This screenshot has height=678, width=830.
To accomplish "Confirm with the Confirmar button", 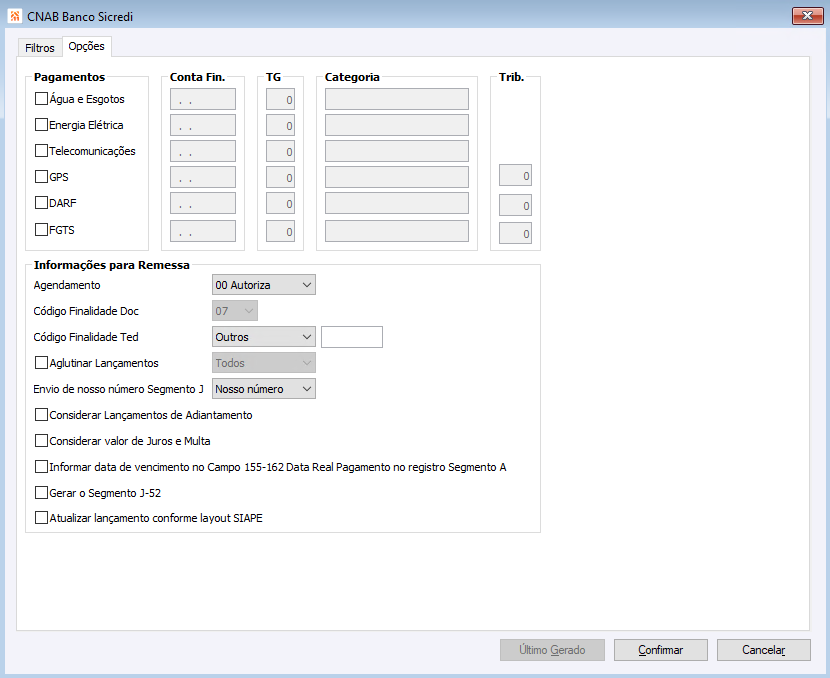I will (661, 649).
